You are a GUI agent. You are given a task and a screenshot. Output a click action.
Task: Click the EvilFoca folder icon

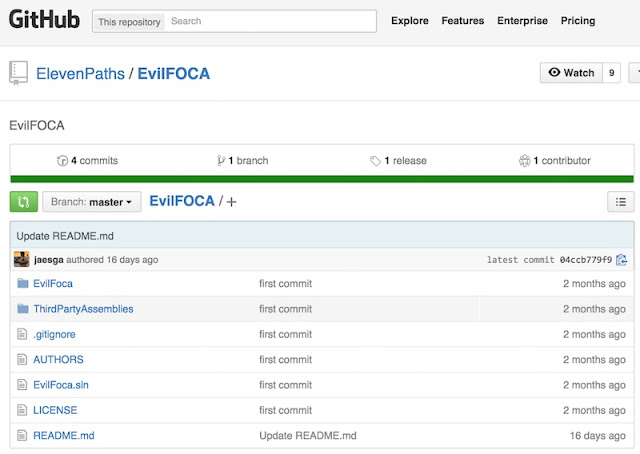click(23, 284)
